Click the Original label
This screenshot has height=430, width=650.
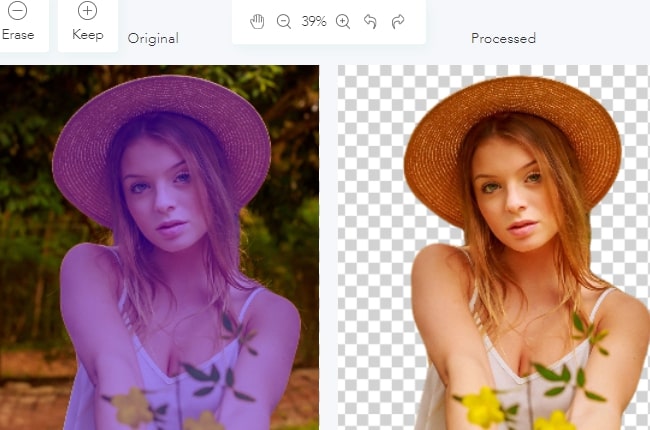click(x=153, y=39)
